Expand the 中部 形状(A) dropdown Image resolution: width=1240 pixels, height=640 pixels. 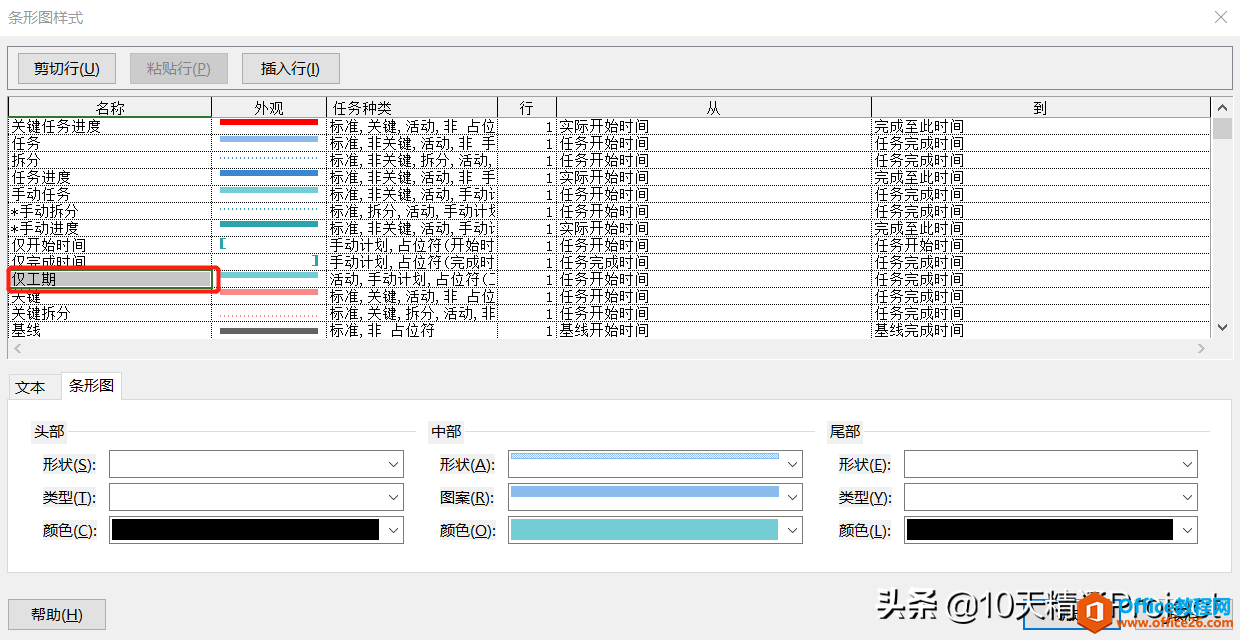[x=792, y=465]
